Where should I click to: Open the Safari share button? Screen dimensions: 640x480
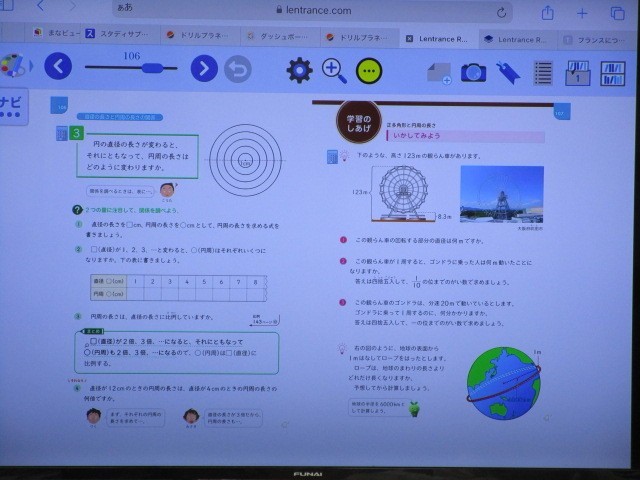tap(548, 12)
